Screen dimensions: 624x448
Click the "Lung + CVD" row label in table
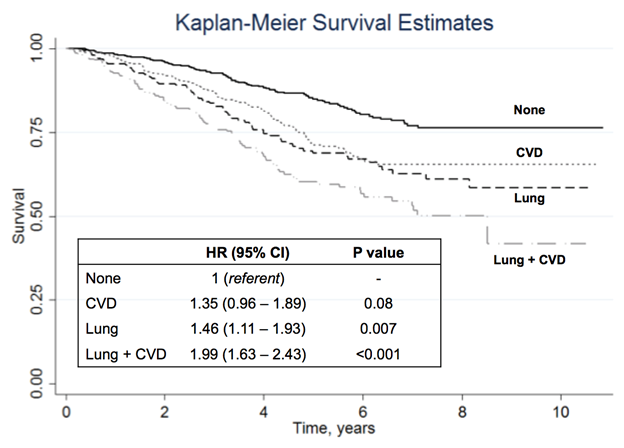[122, 353]
